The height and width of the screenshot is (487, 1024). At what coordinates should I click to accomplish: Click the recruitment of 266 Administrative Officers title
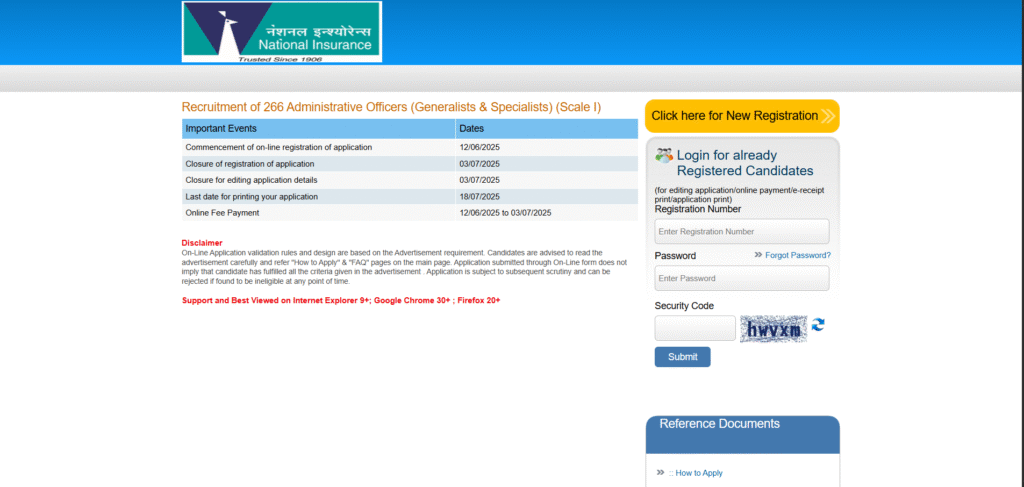391,107
